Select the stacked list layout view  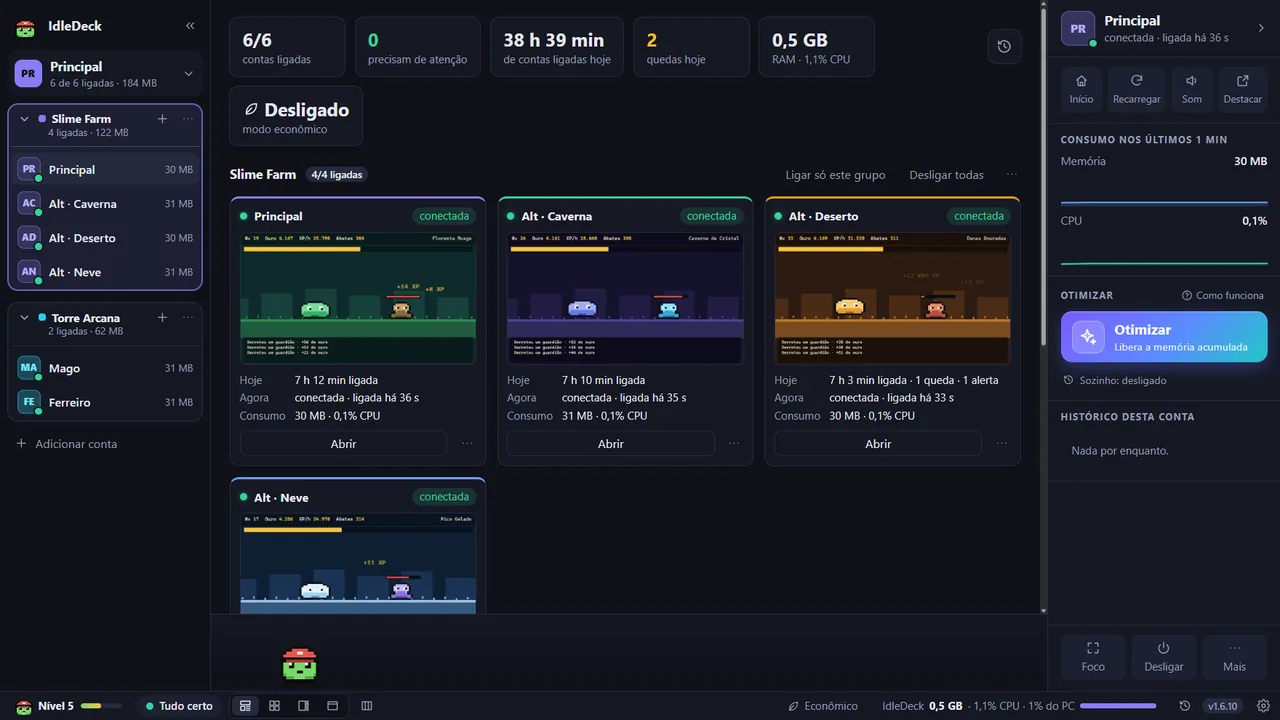[245, 706]
